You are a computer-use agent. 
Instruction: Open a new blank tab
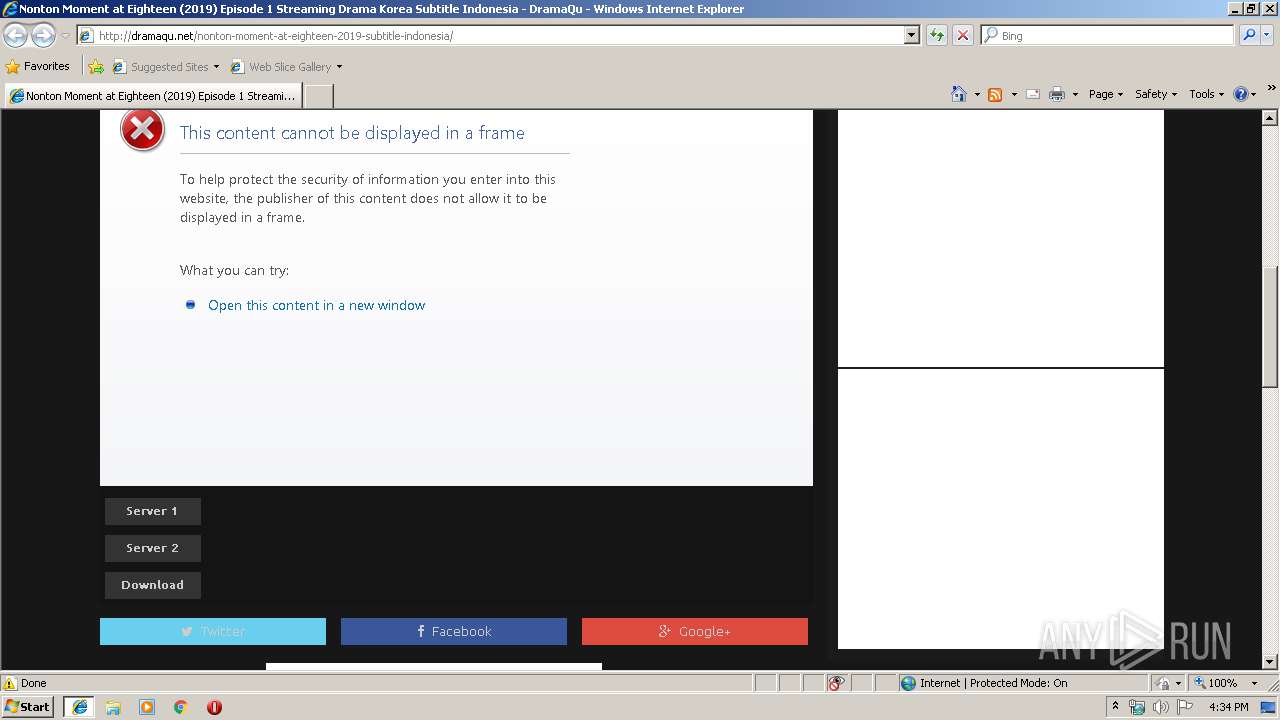pos(318,96)
